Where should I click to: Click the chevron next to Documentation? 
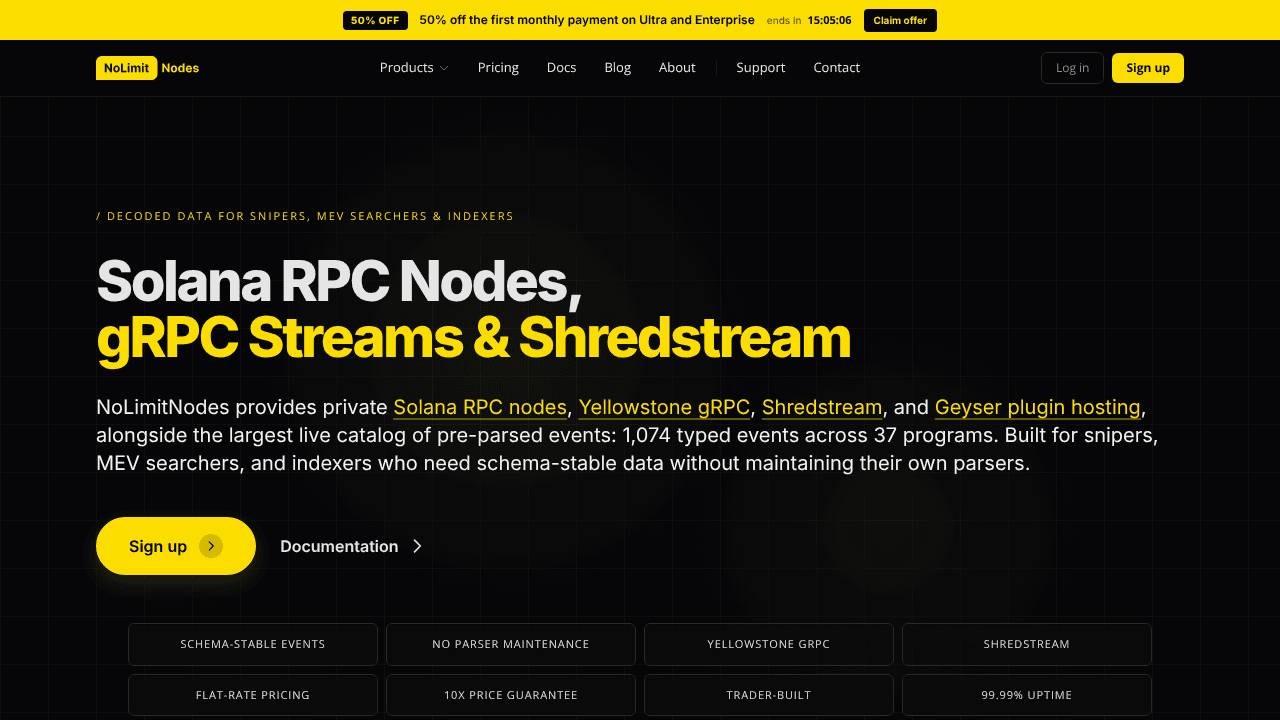point(417,546)
